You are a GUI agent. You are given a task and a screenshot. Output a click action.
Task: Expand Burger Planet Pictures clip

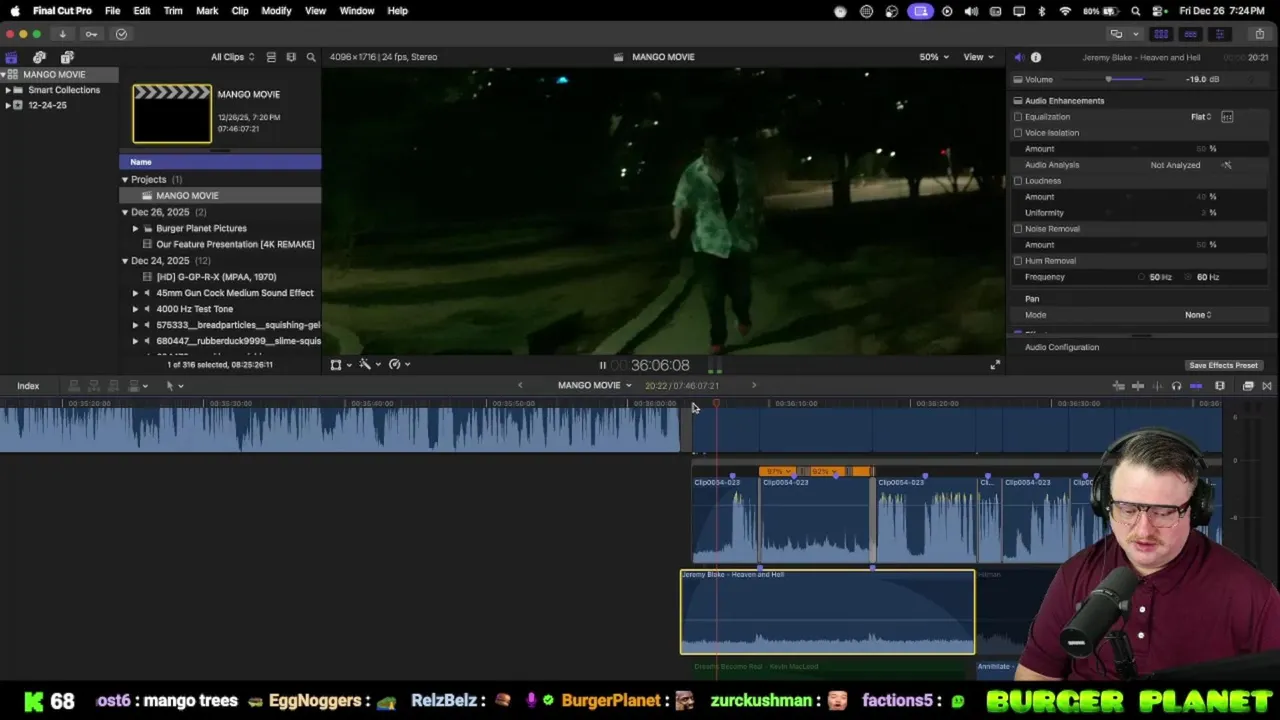click(136, 229)
